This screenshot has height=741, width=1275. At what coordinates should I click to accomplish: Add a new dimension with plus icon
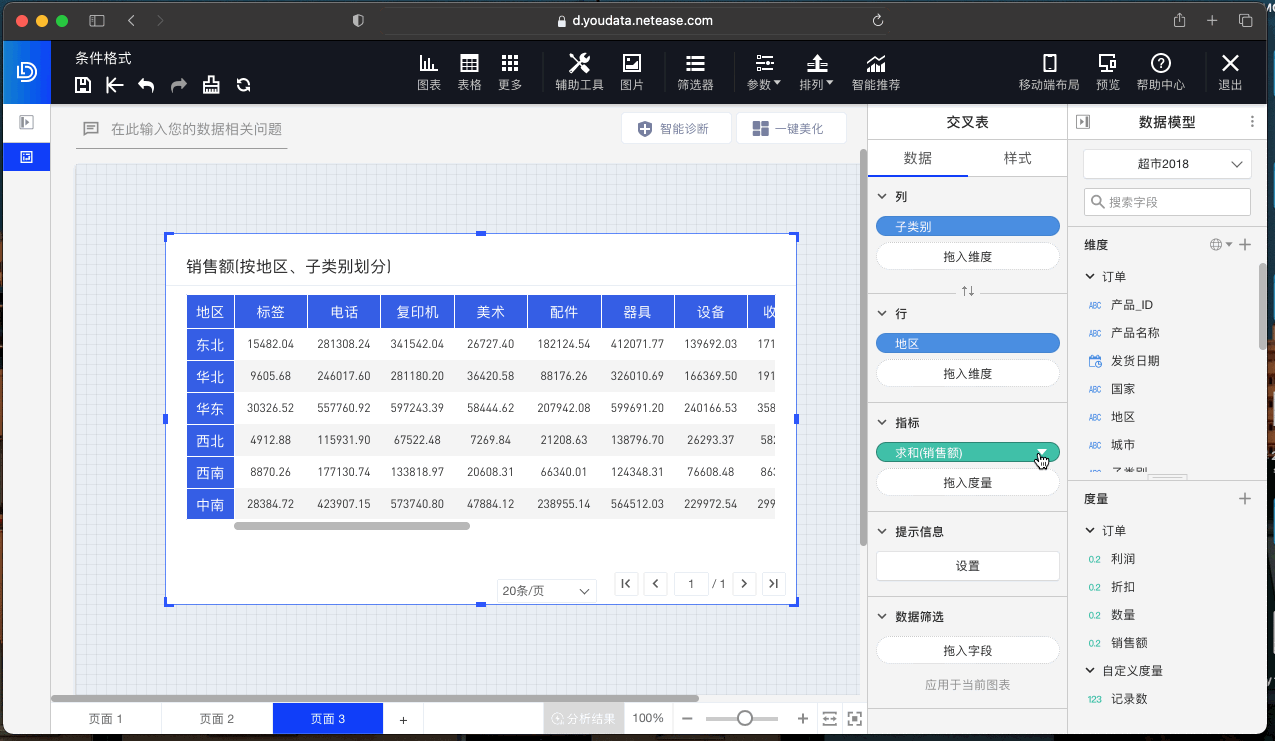tap(1245, 244)
